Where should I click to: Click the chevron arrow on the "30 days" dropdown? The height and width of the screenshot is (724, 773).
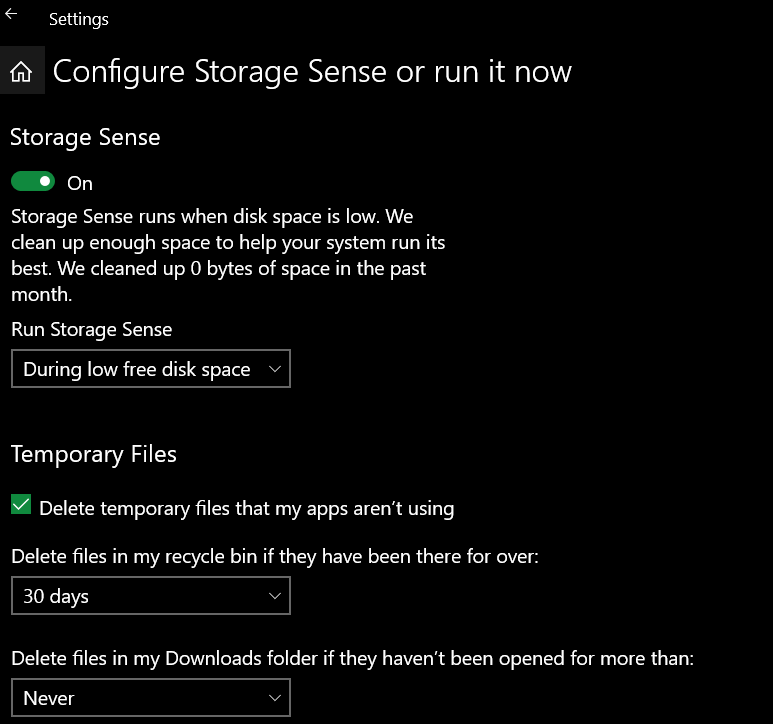click(275, 596)
